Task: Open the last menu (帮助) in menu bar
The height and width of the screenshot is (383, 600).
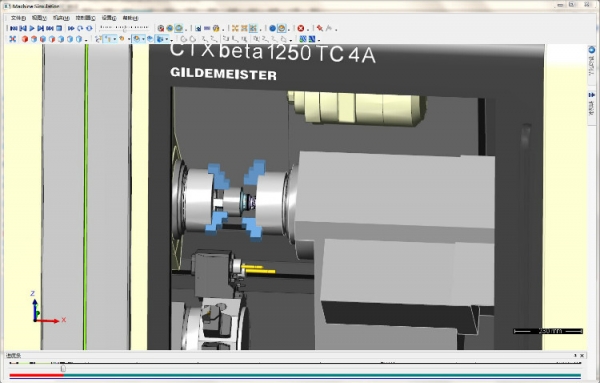Action: pyautogui.click(x=130, y=18)
